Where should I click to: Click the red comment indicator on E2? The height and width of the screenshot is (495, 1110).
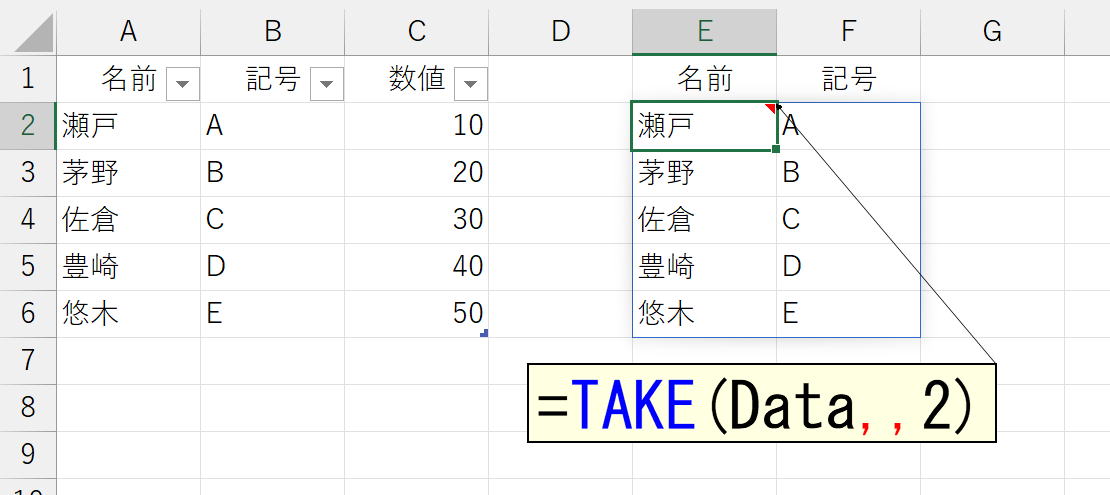coord(770,108)
